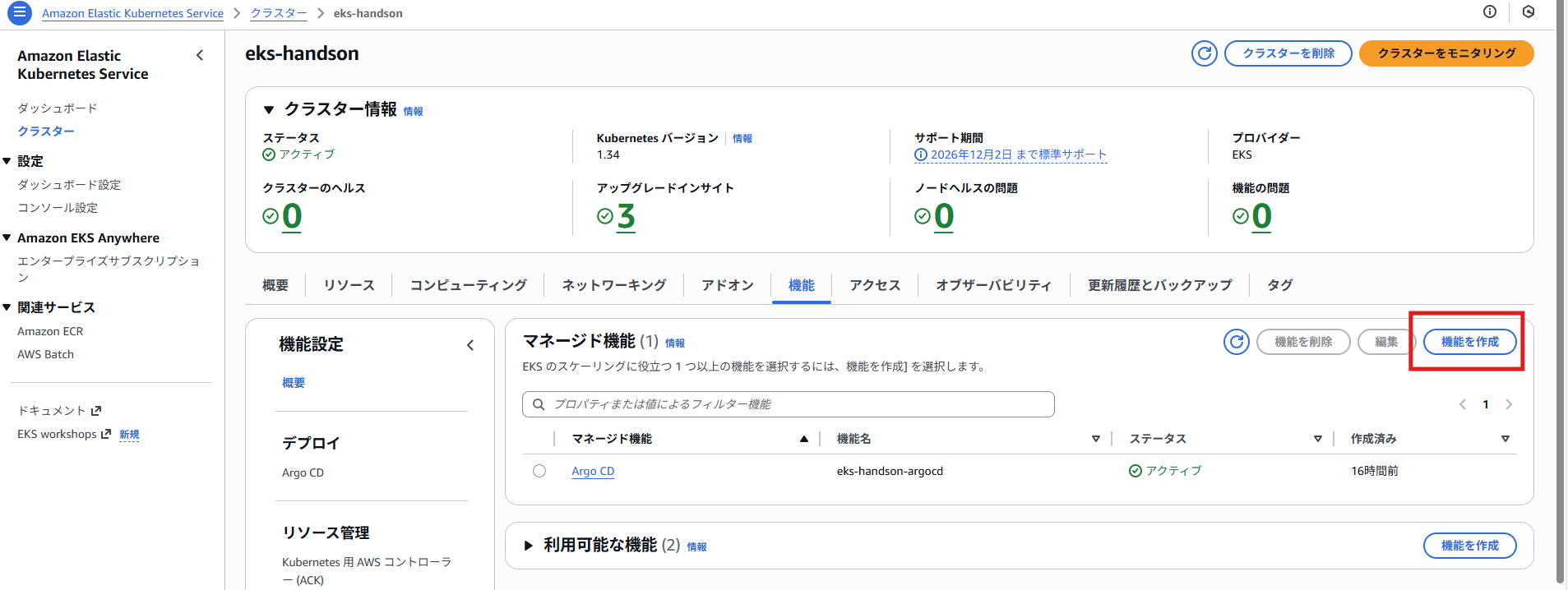The width and height of the screenshot is (1568, 590).
Task: Select the Argo CD row radio button
Action: point(539,471)
